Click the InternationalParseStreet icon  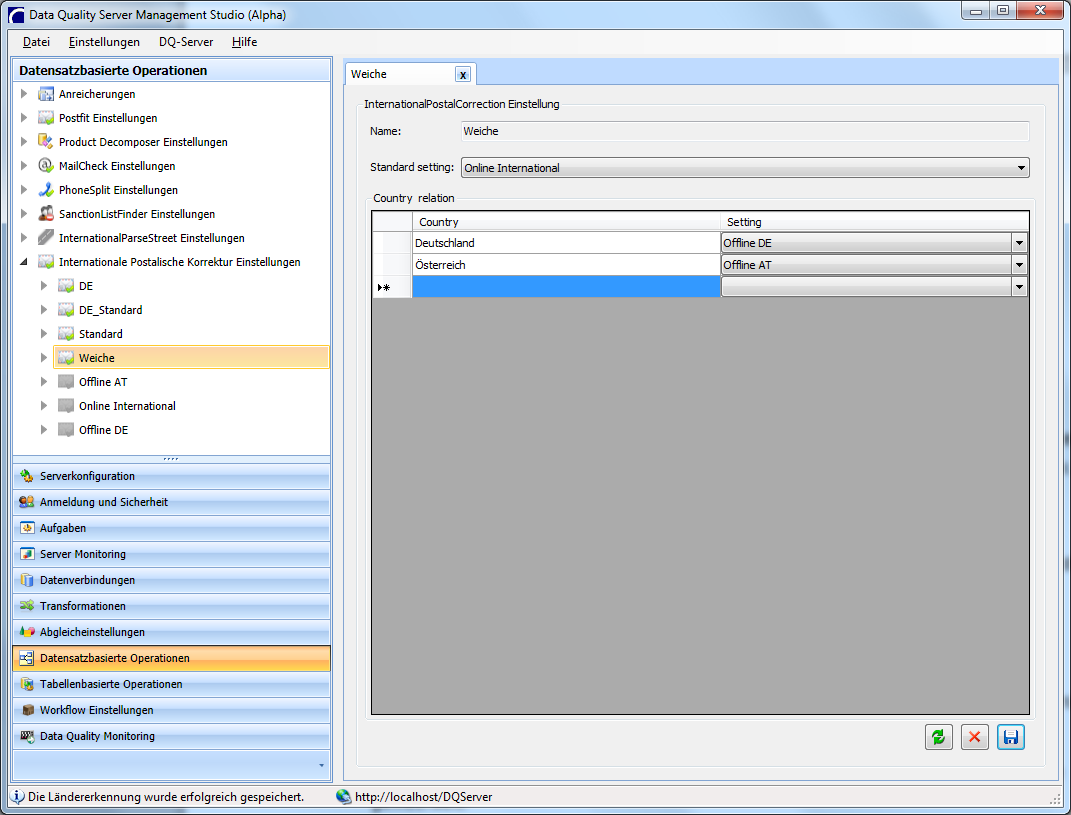tap(46, 238)
